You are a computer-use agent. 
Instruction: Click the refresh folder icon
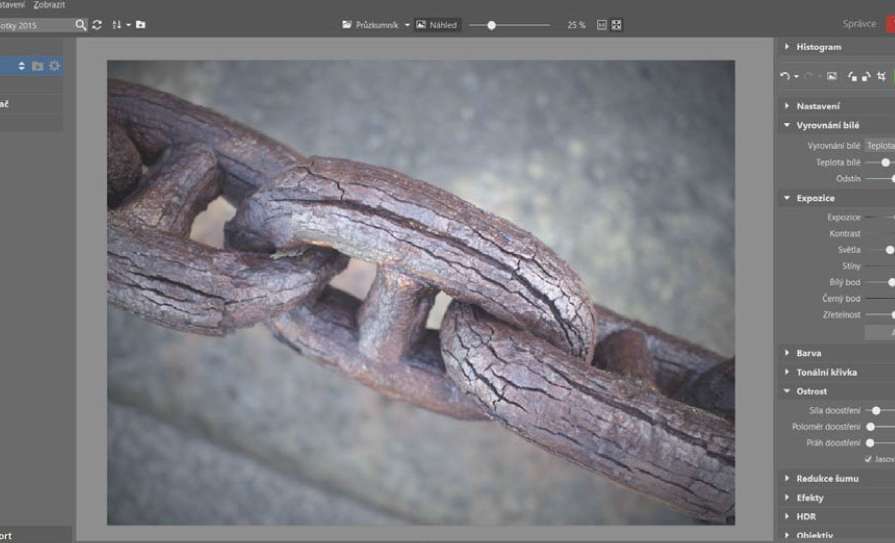(97, 25)
